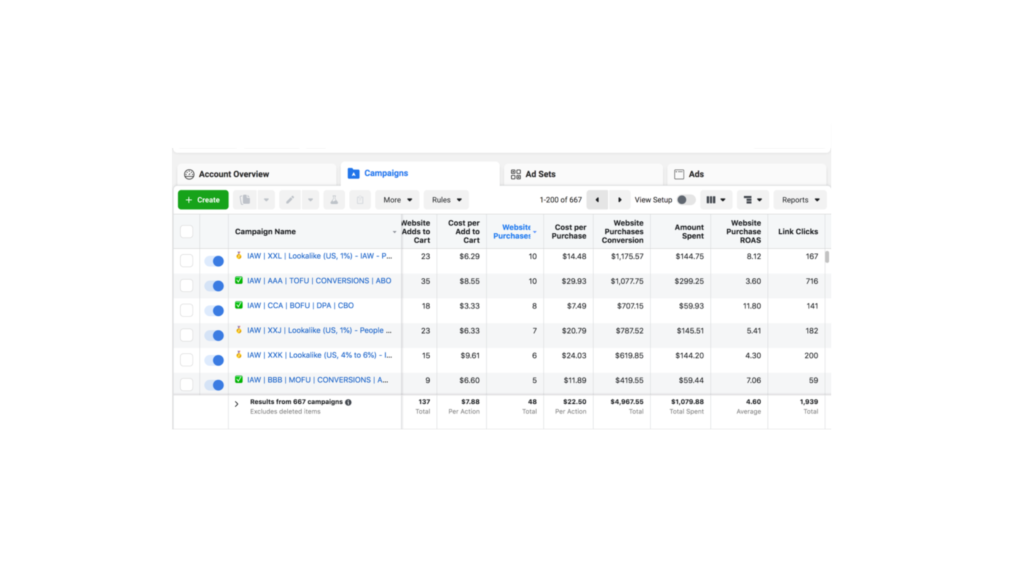Image resolution: width=1024 pixels, height=576 pixels.
Task: Switch to the Ad Sets tab
Action: (x=540, y=174)
